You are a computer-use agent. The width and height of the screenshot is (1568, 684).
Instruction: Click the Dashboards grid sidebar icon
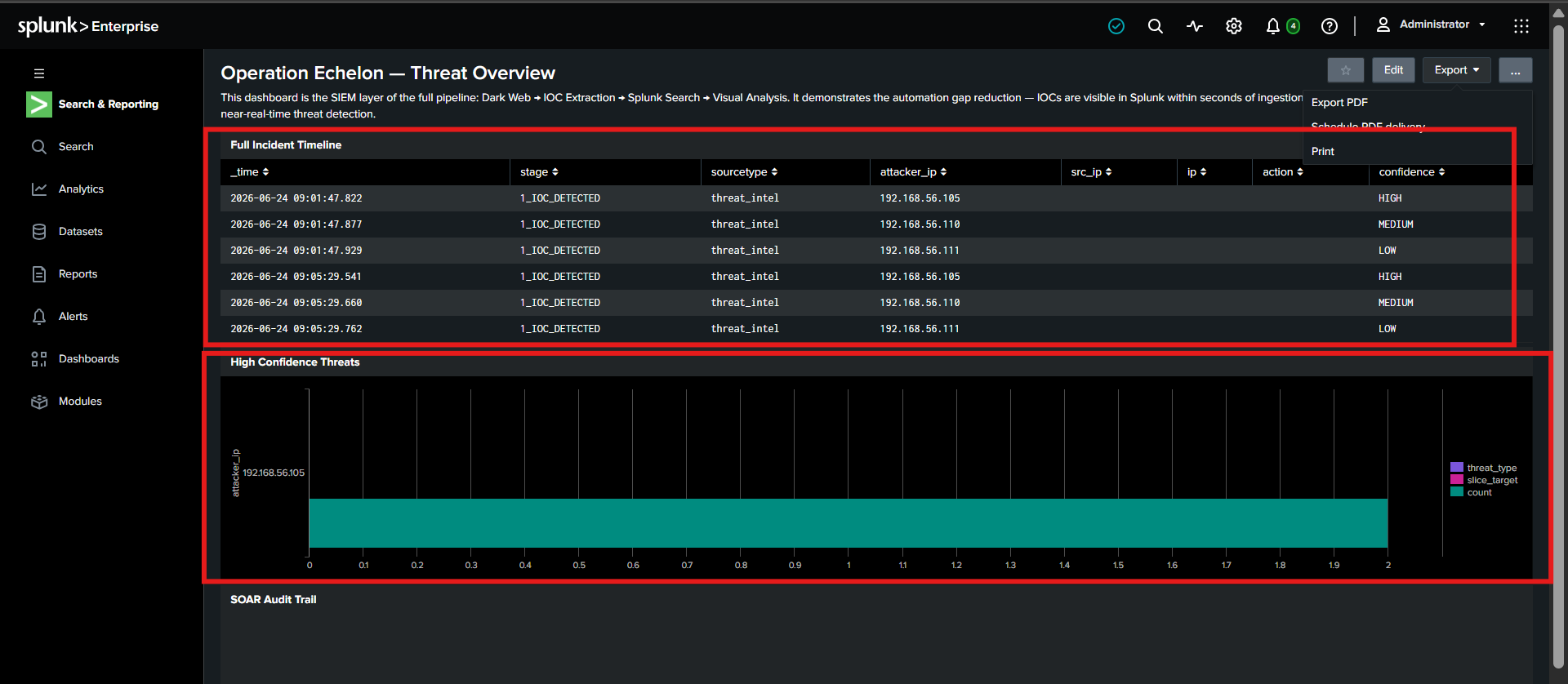(38, 359)
